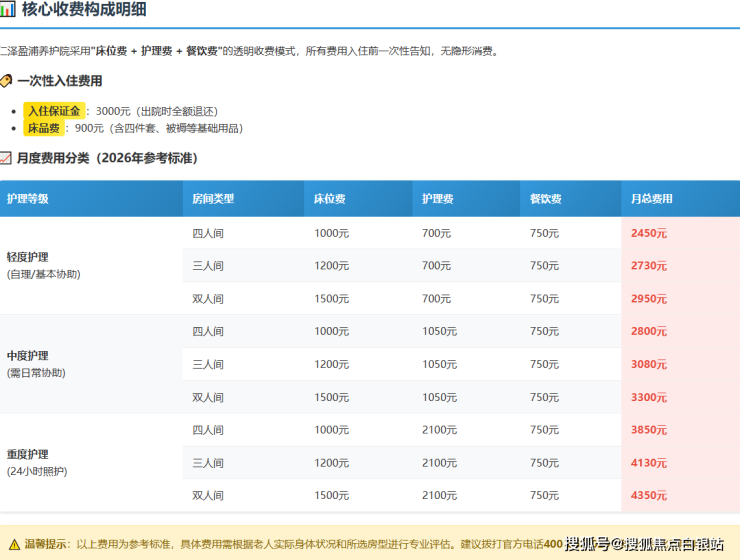Click the 2450元 monthly total
The width and height of the screenshot is (740, 560).
649,233
